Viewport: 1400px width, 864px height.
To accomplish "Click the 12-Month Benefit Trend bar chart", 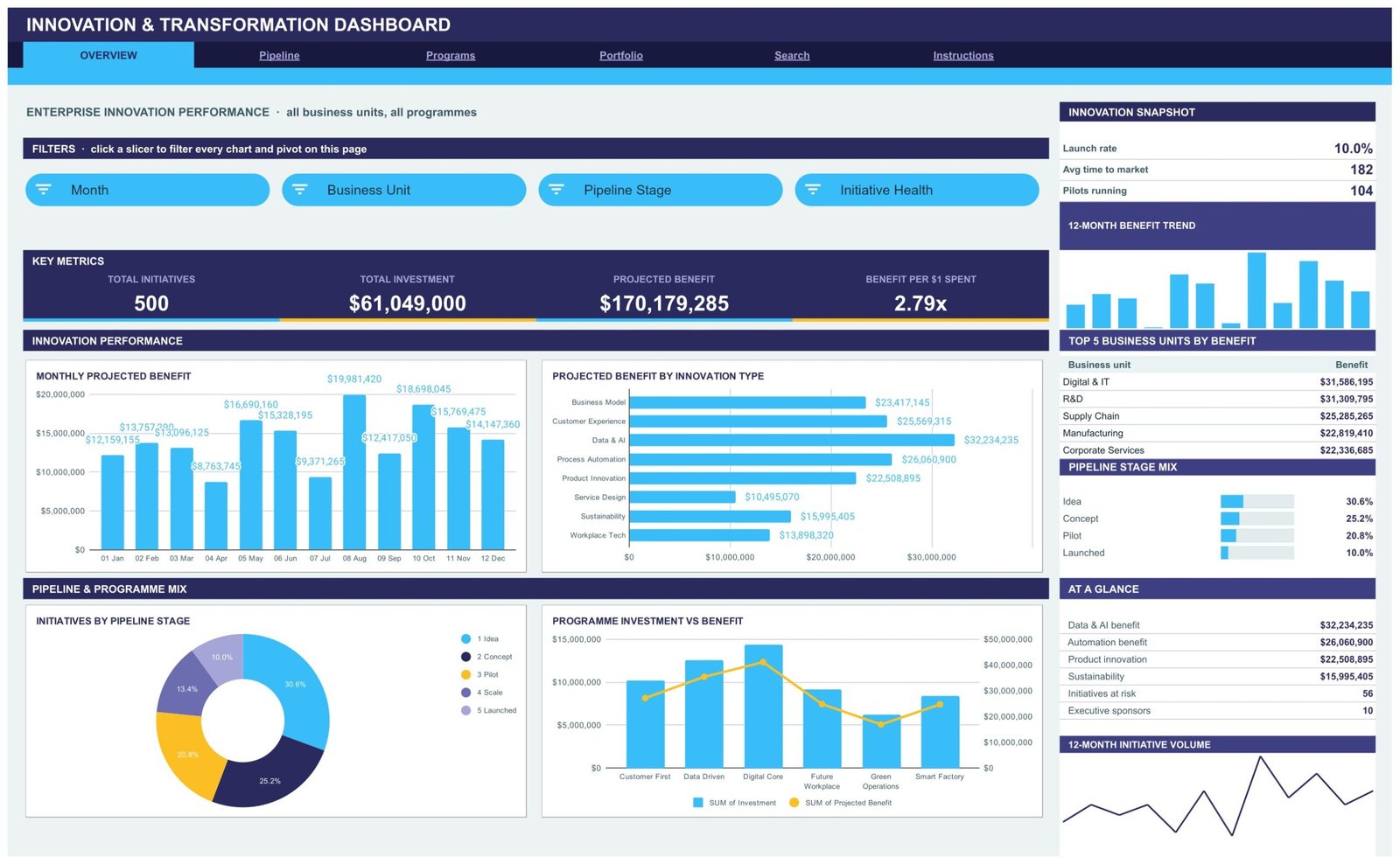I will point(1217,290).
